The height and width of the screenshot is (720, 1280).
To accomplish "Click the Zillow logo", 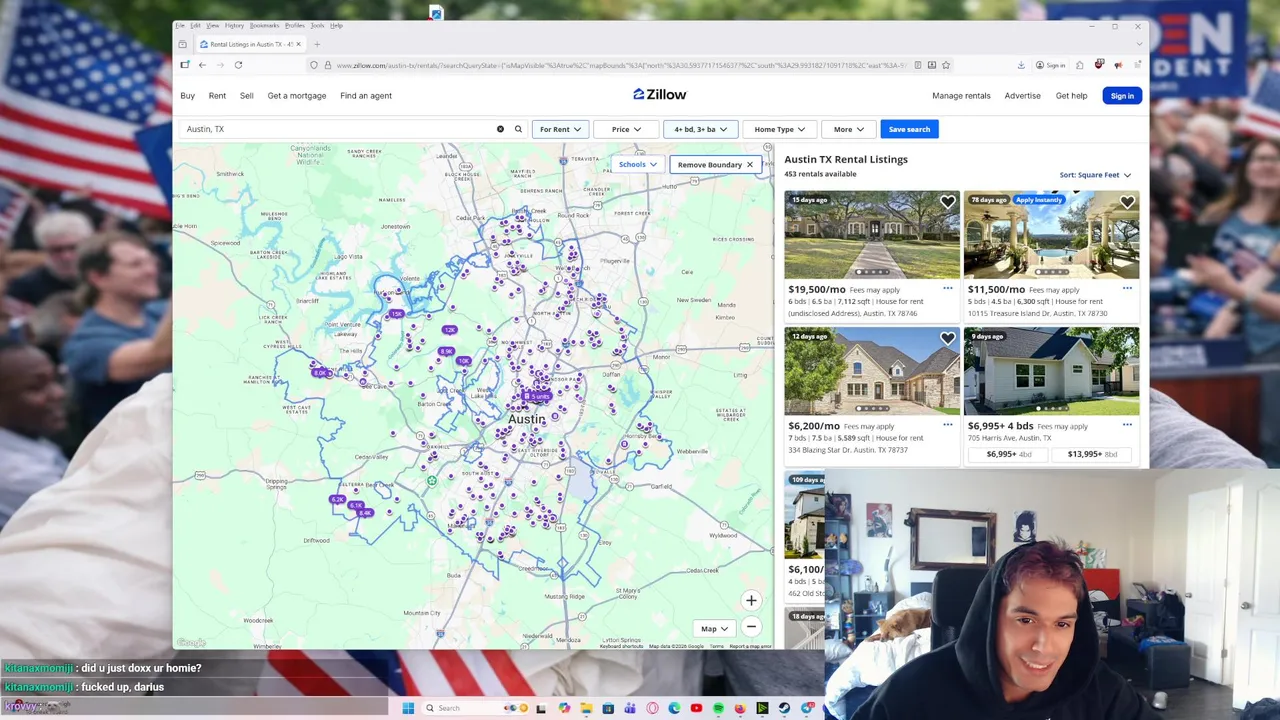I will point(659,95).
